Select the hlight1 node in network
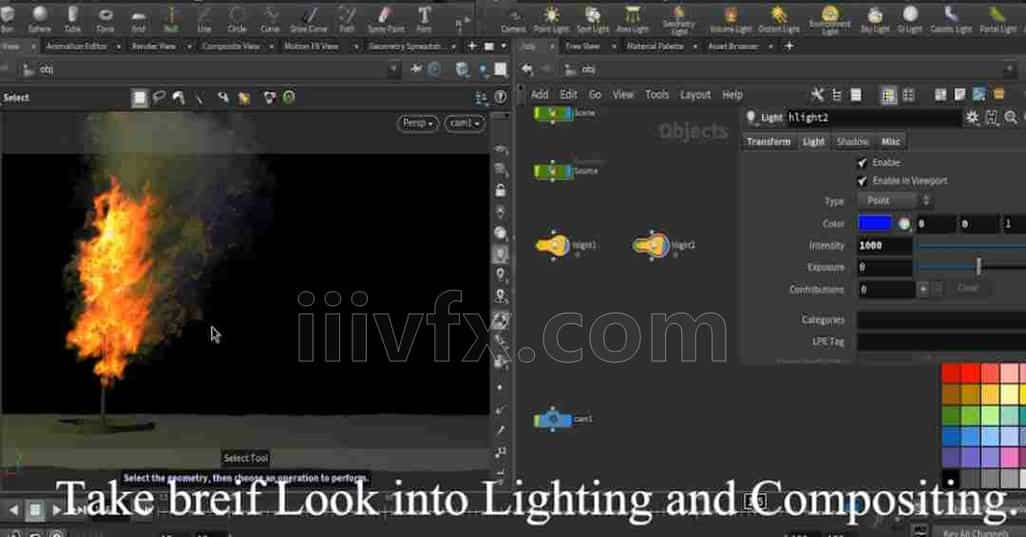The height and width of the screenshot is (537, 1026). 553,245
